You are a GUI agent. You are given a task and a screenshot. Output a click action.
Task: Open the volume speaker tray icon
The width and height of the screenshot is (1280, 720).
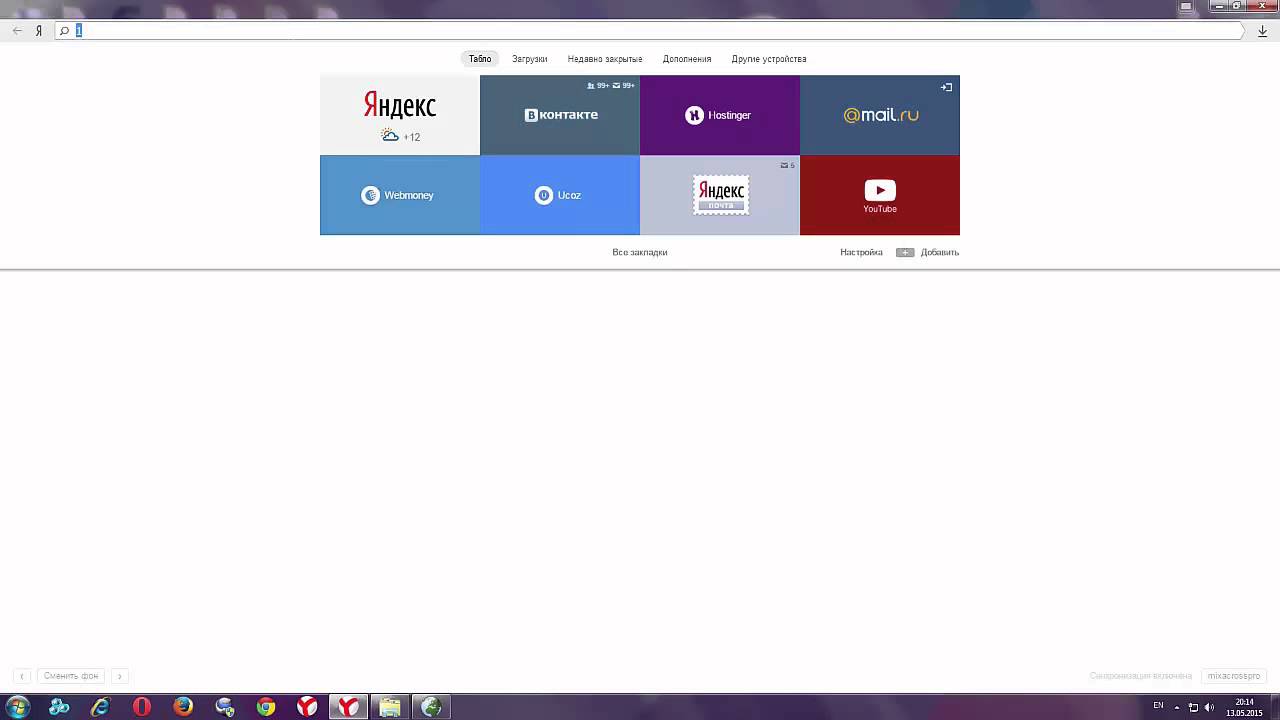point(1209,707)
